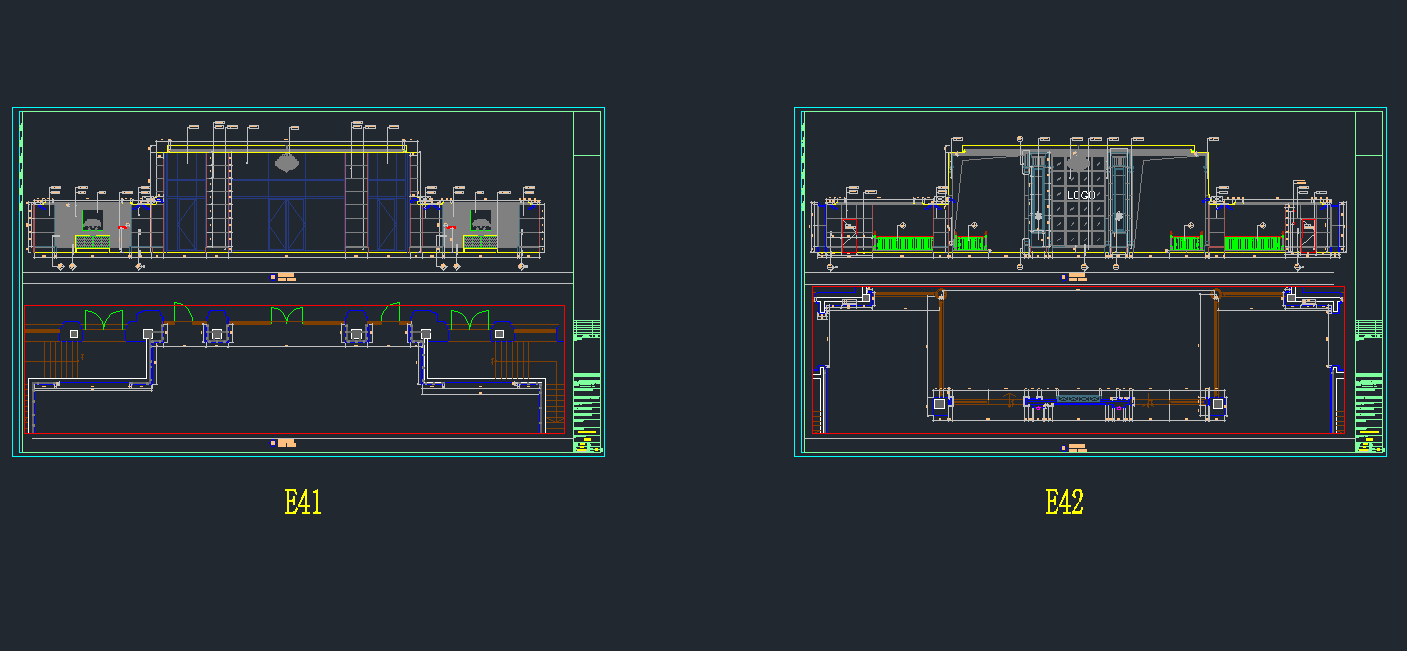This screenshot has width=1407, height=651.
Task: Click the yellow E42 sheet label
Action: click(1064, 502)
